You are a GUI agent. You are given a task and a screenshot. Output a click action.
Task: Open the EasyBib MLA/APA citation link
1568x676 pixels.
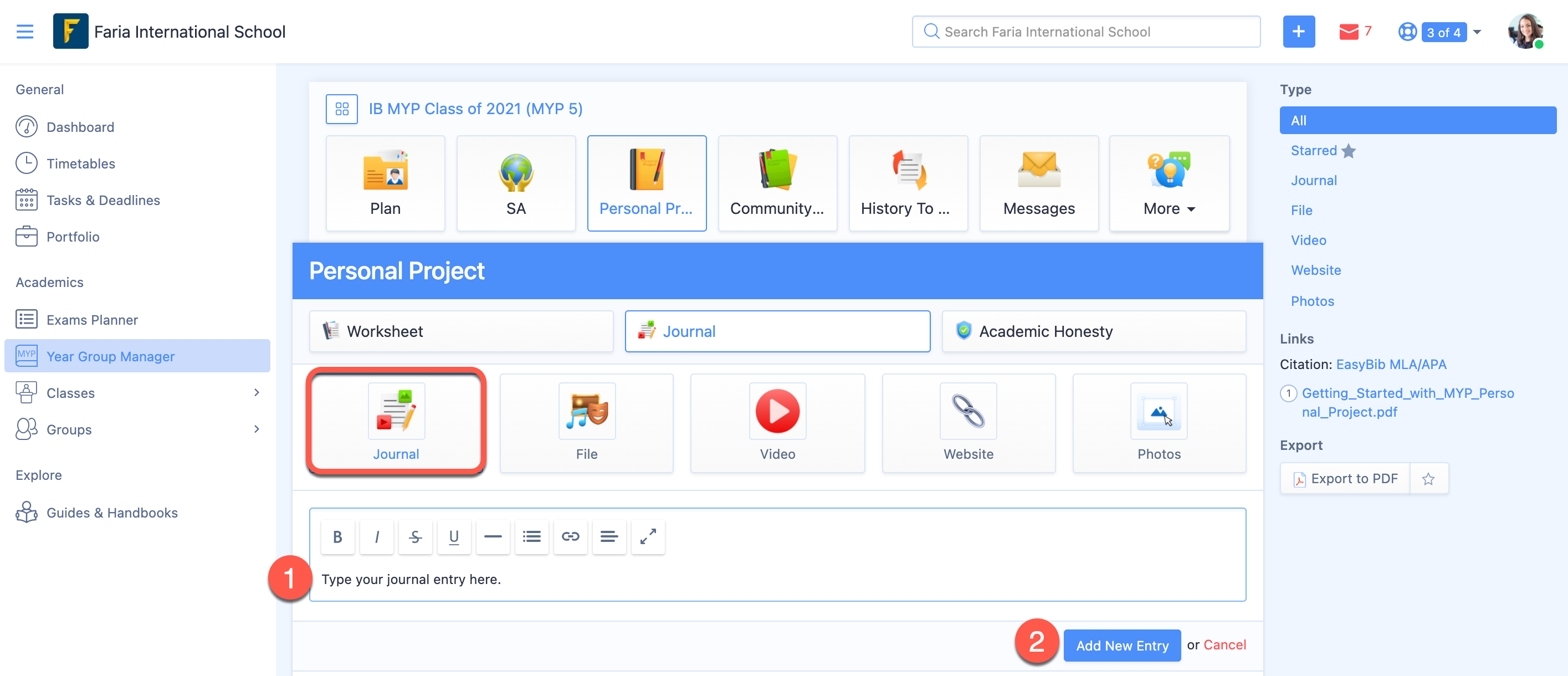coord(1391,364)
